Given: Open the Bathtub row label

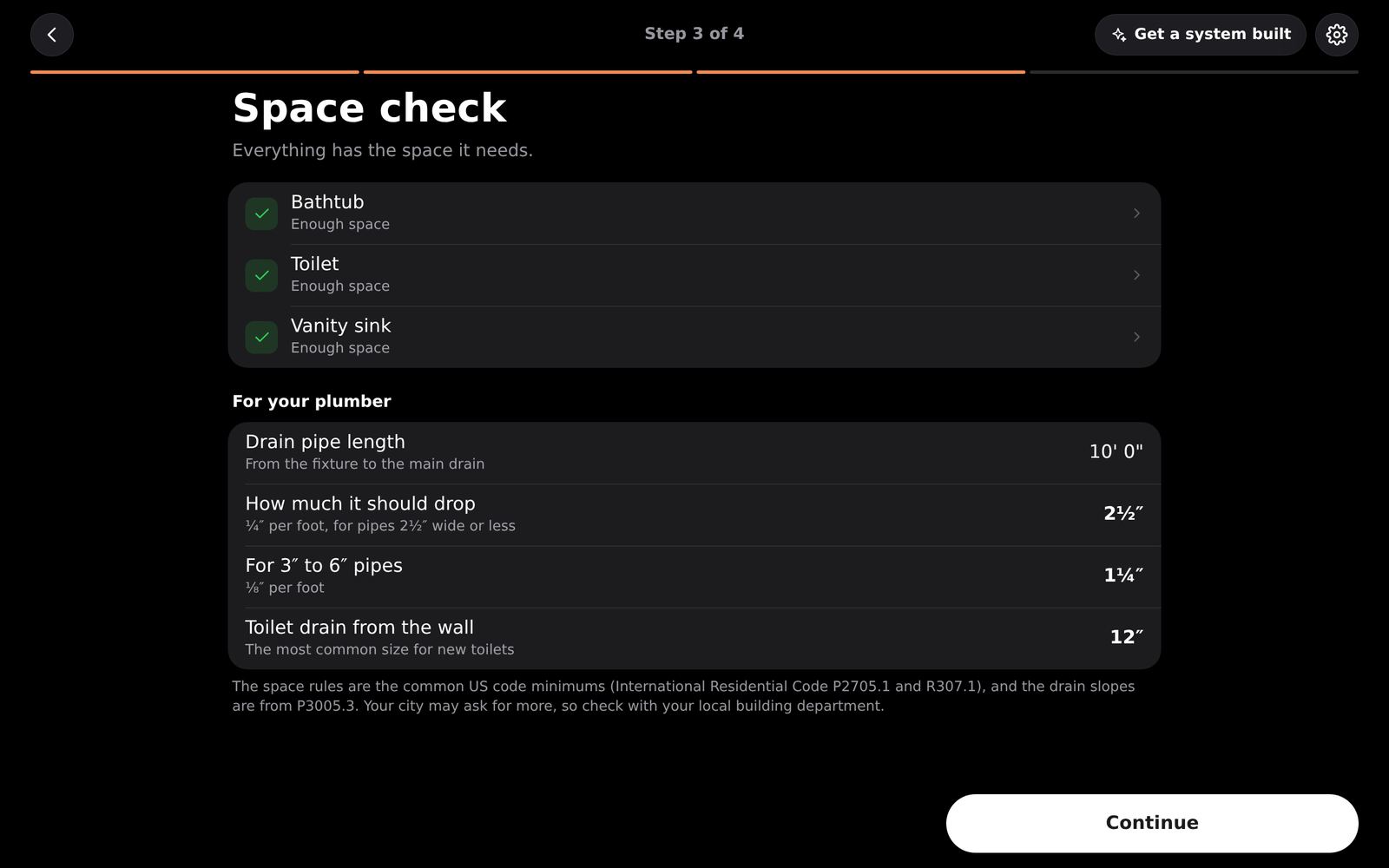Looking at the screenshot, I should [327, 201].
